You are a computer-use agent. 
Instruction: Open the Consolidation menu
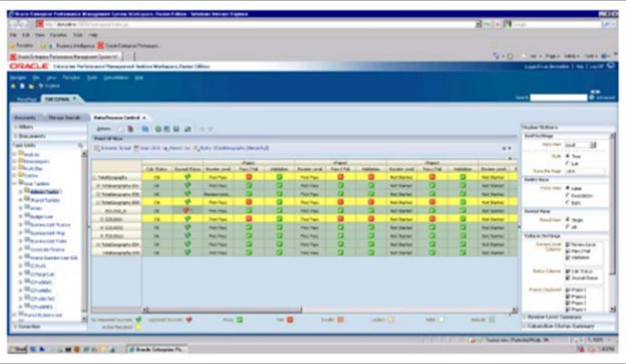pyautogui.click(x=116, y=77)
